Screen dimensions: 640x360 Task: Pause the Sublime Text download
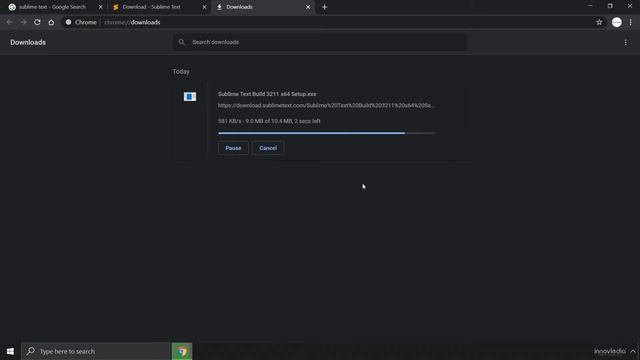(x=233, y=148)
